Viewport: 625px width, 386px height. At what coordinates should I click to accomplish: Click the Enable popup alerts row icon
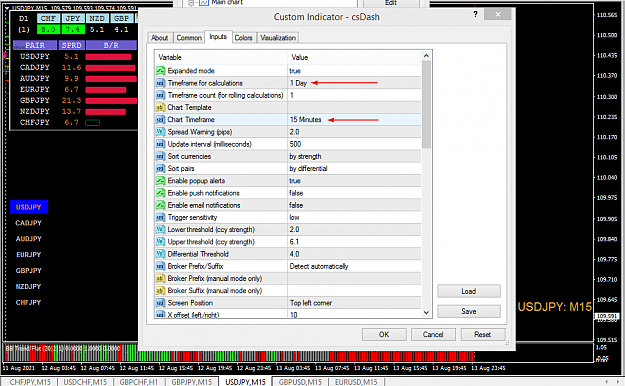(x=160, y=181)
